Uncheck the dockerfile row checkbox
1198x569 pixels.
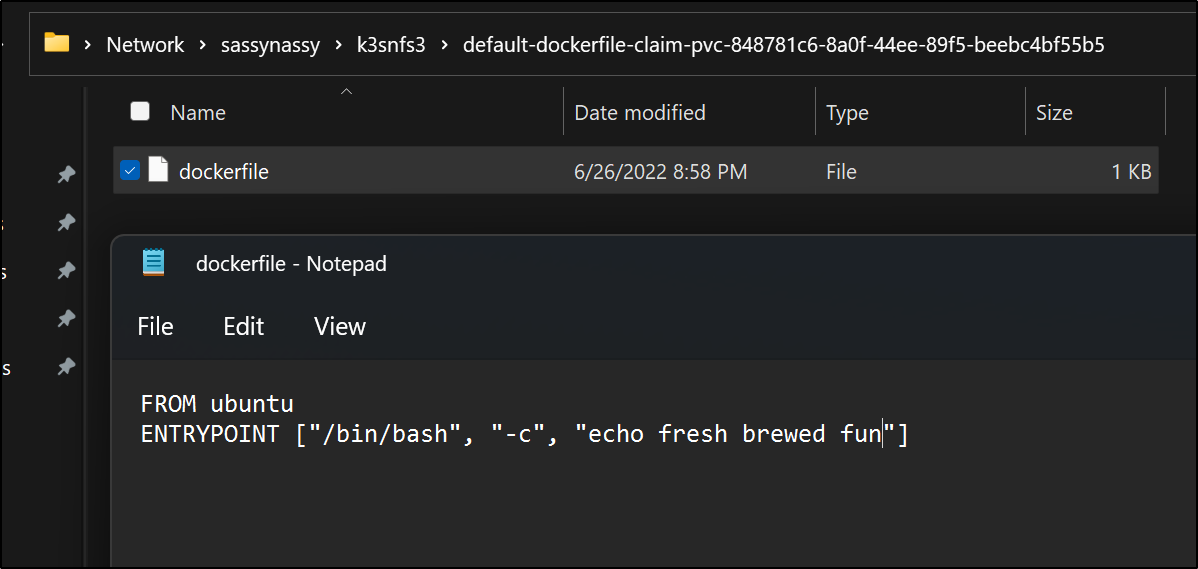point(130,170)
